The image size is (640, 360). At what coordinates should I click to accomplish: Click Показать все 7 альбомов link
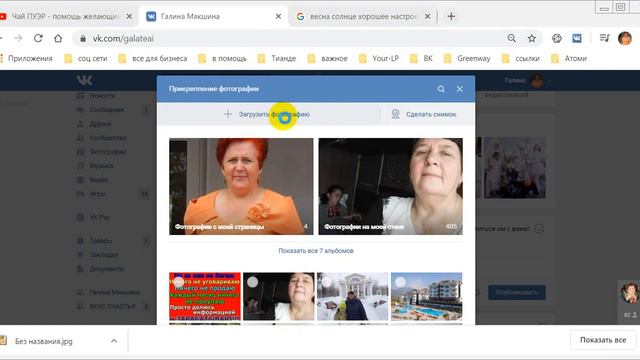316,251
